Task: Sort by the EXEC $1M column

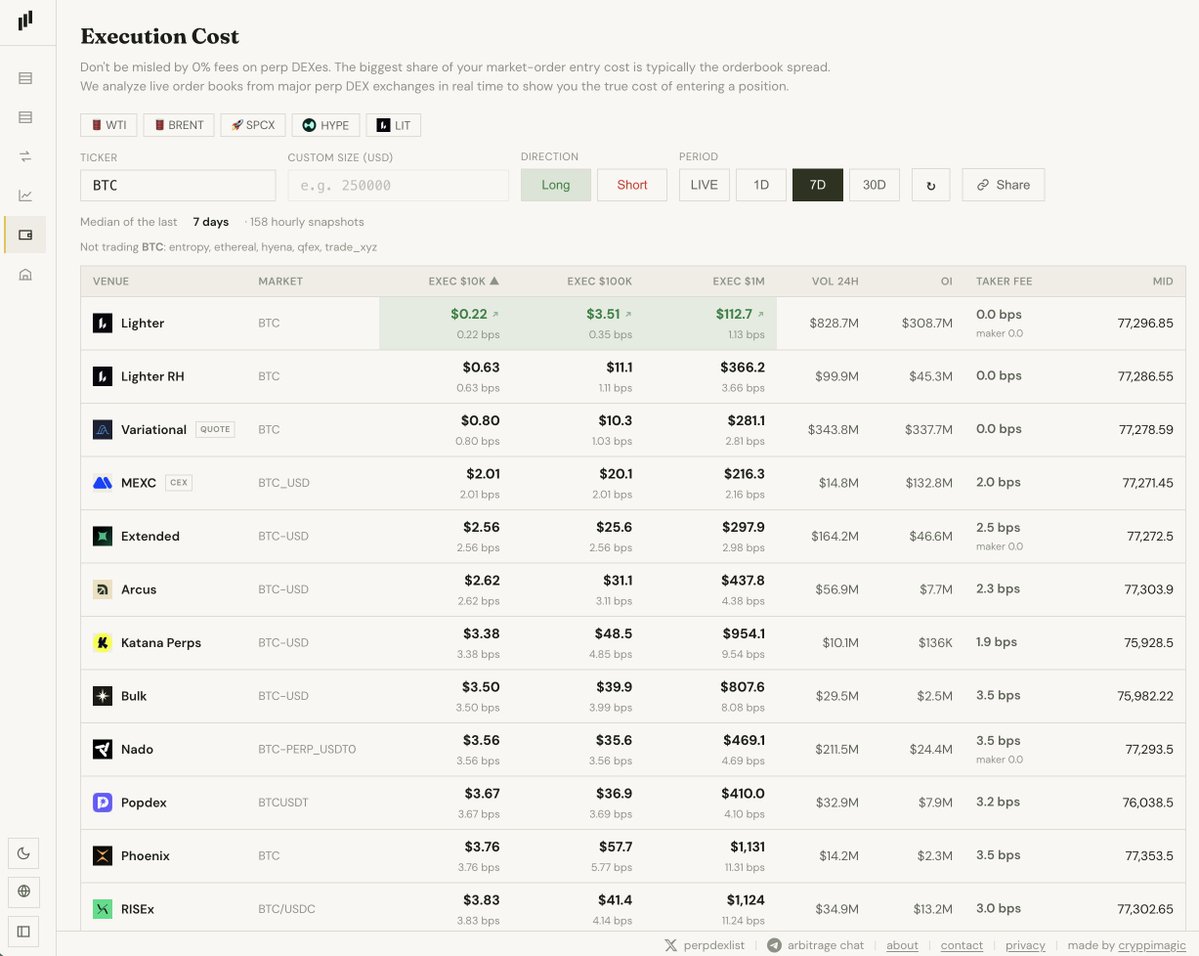Action: pos(739,281)
